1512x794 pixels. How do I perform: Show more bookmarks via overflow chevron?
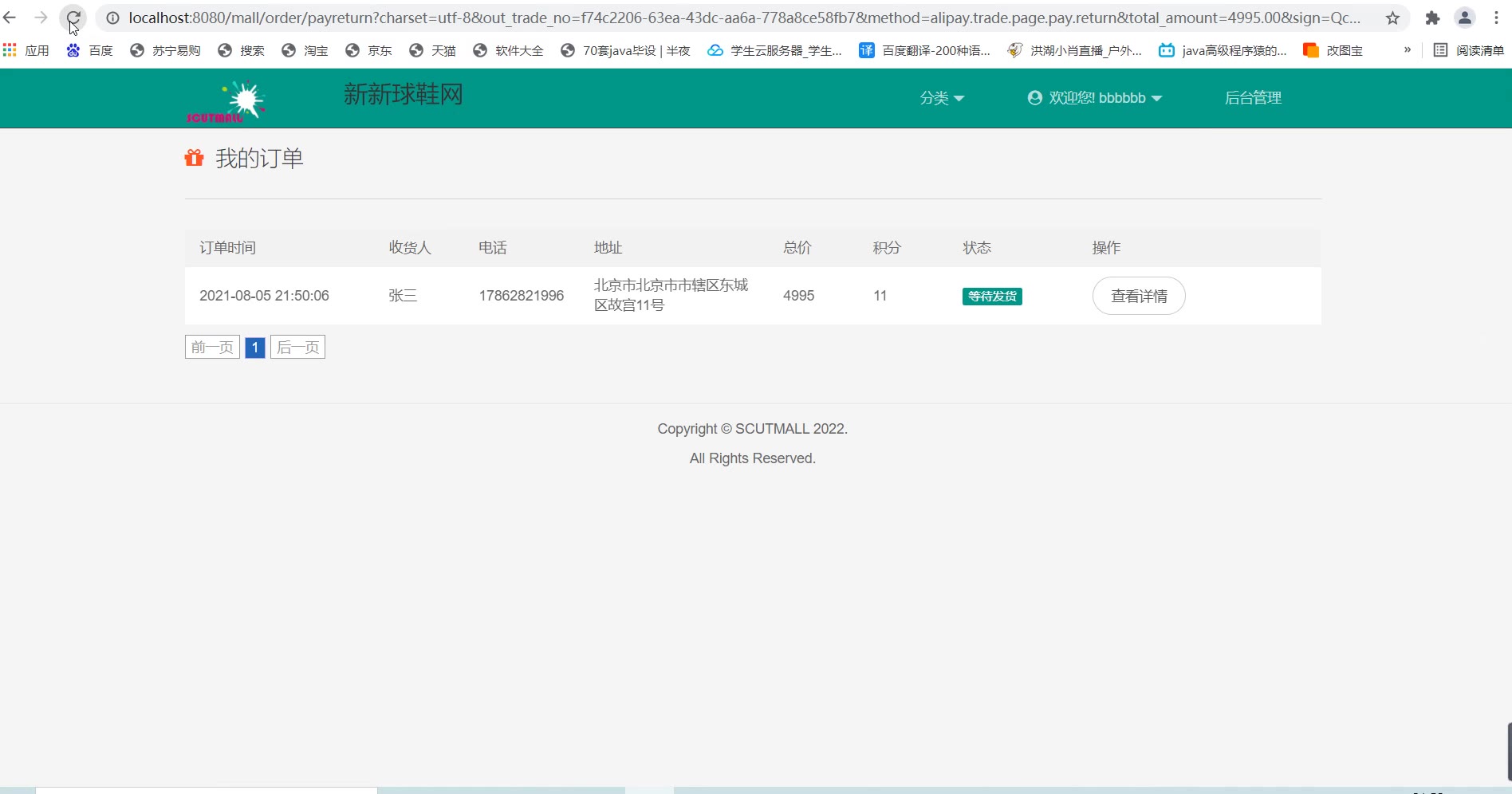tap(1408, 50)
